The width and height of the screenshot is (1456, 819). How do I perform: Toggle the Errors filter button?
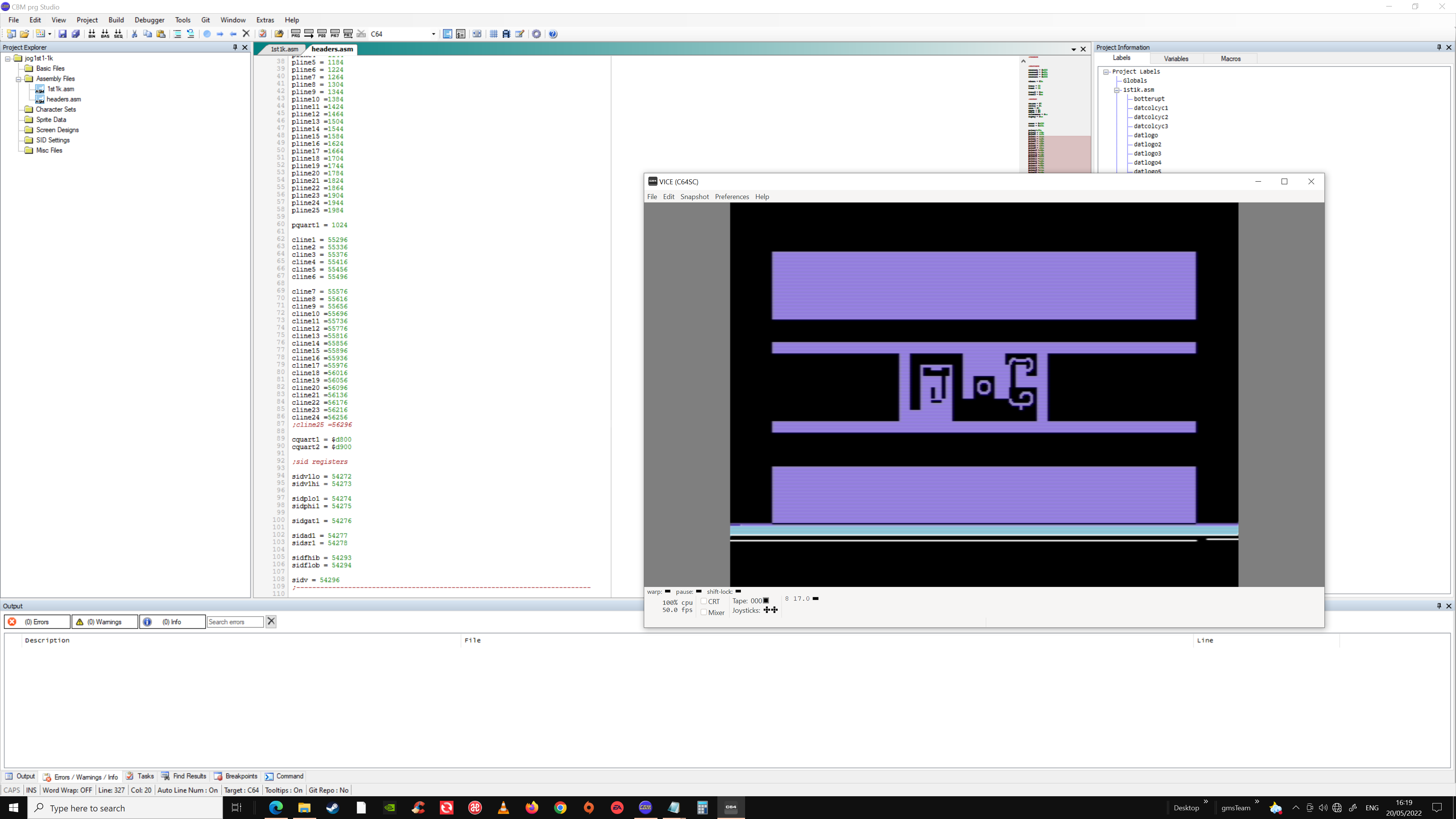37,622
